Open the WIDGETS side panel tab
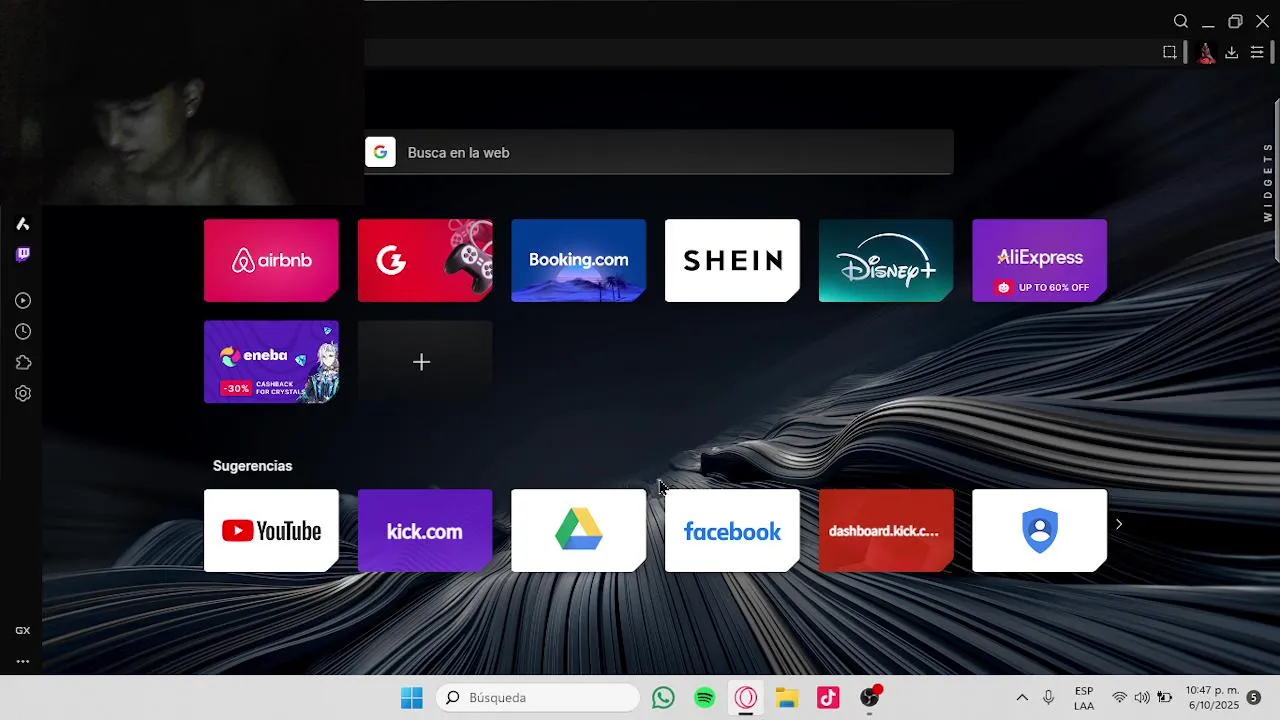The image size is (1280, 720). [x=1268, y=182]
